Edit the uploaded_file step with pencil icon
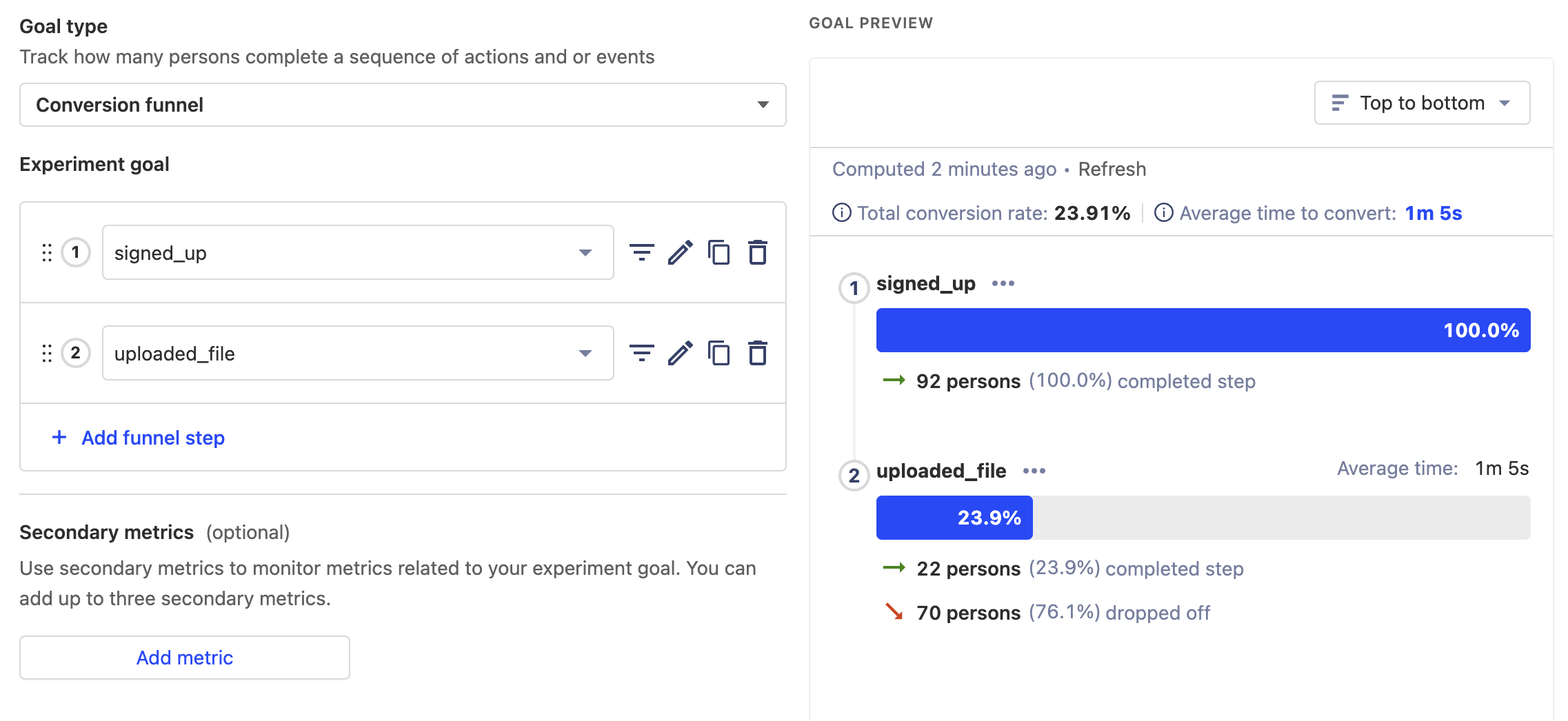1568x721 pixels. click(x=681, y=354)
